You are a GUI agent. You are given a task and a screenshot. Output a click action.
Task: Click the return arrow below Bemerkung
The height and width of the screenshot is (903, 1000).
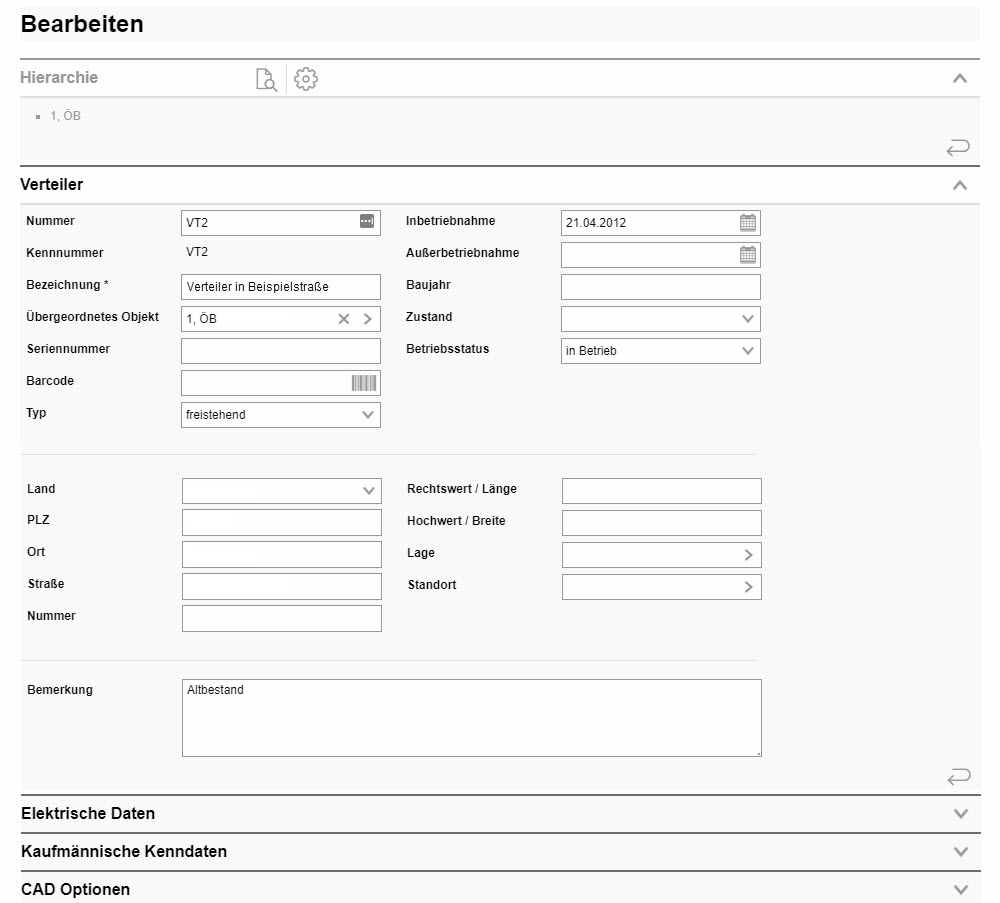click(957, 776)
